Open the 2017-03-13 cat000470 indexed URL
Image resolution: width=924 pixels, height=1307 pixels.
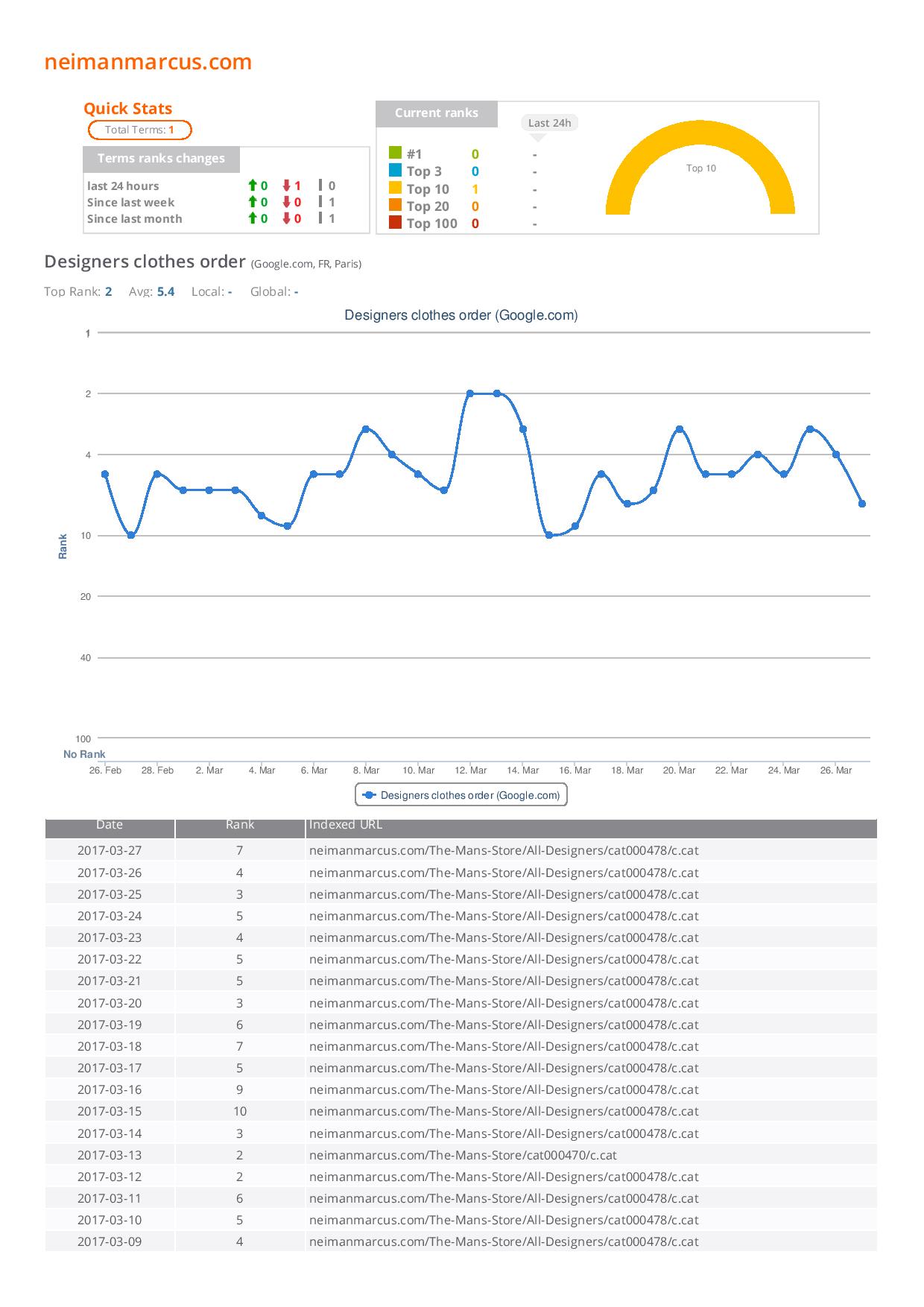463,1155
